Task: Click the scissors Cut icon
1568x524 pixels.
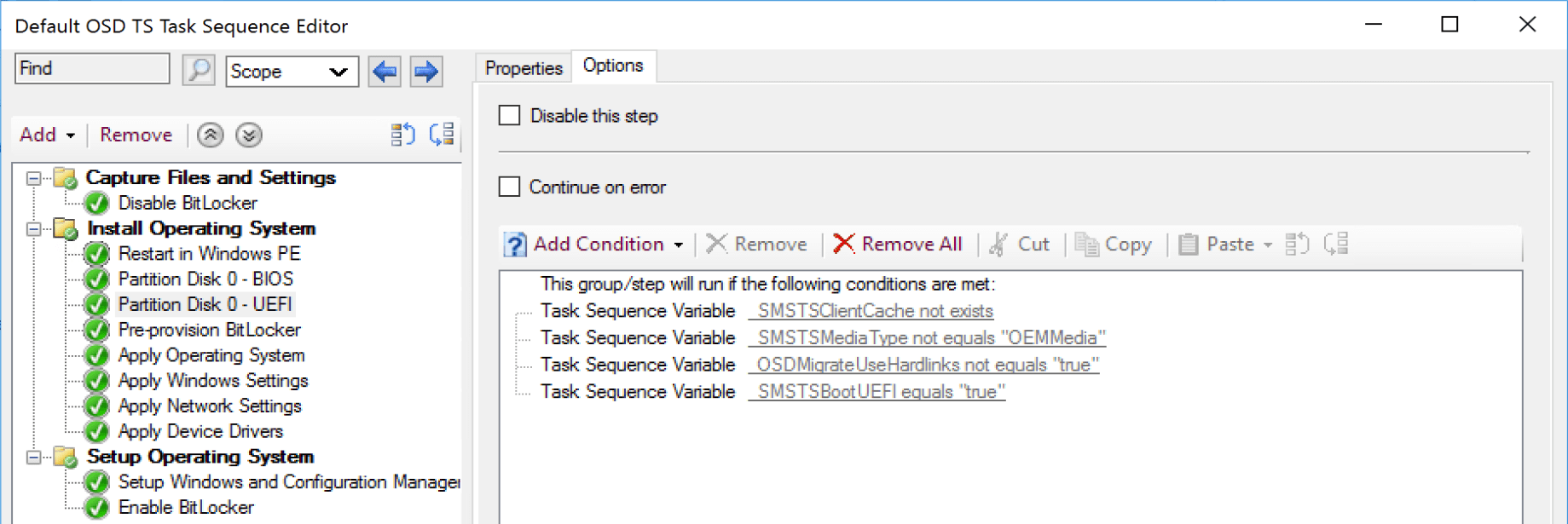Action: (998, 245)
